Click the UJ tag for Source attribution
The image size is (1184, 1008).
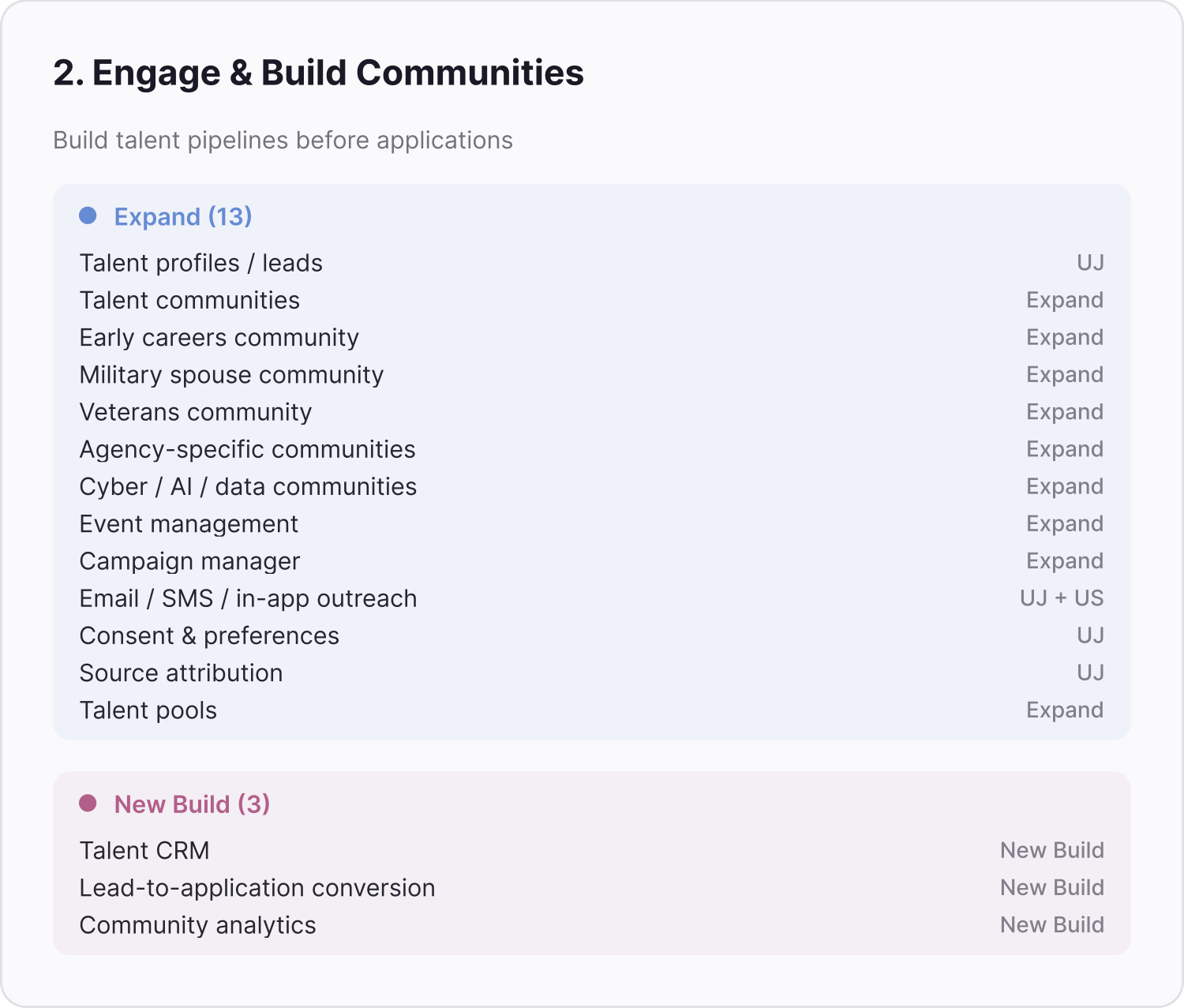[x=1090, y=673]
